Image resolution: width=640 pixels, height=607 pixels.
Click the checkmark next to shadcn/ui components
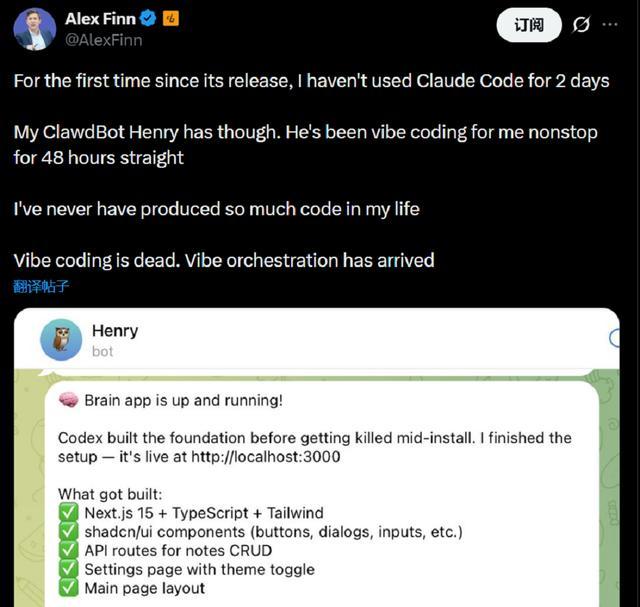[68, 532]
